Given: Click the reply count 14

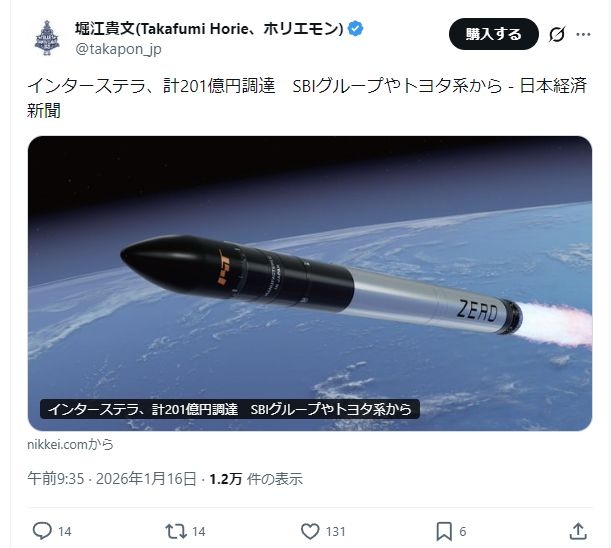Looking at the screenshot, I should click(65, 531).
